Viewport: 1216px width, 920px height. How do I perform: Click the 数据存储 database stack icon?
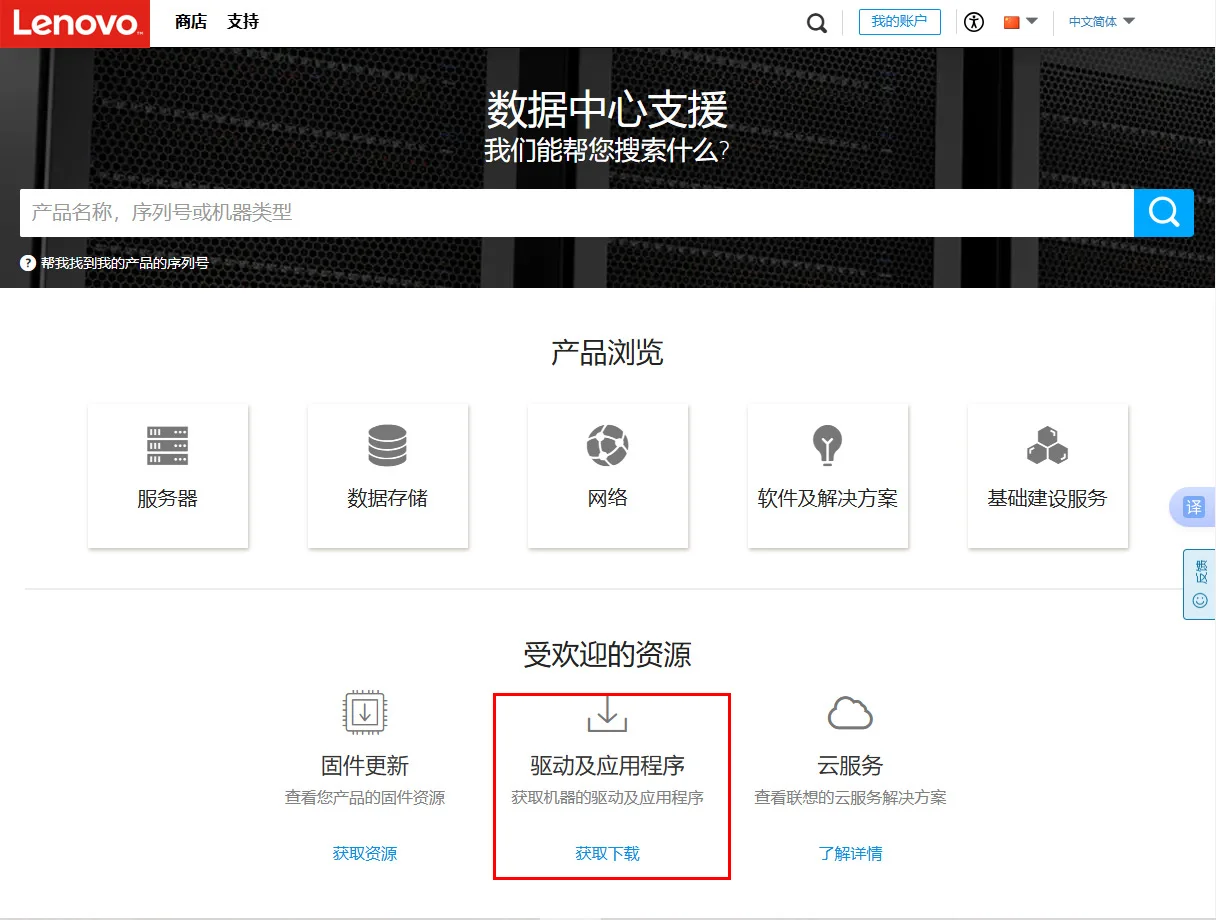point(387,445)
